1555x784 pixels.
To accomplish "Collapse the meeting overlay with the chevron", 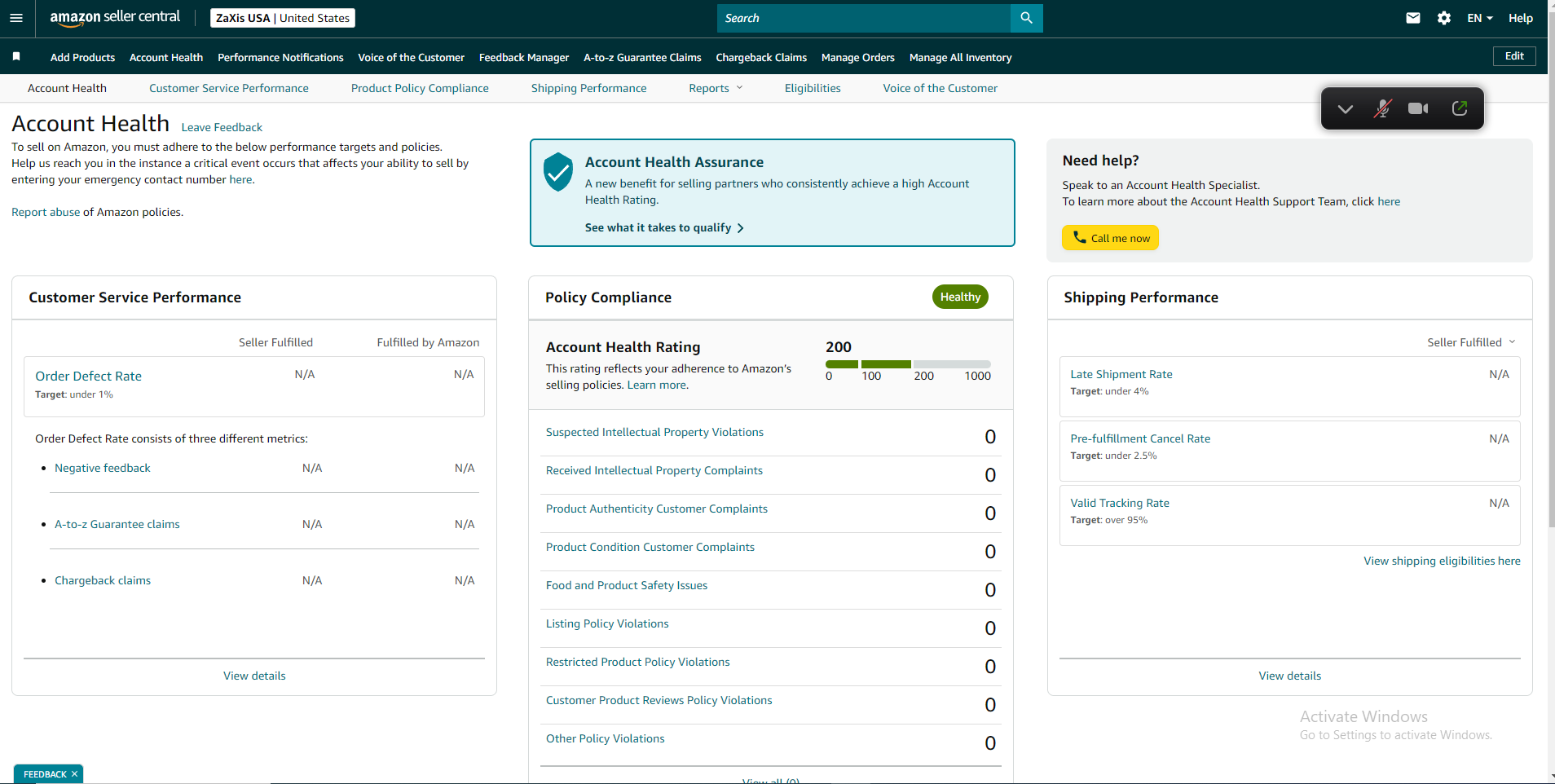I will pyautogui.click(x=1345, y=108).
